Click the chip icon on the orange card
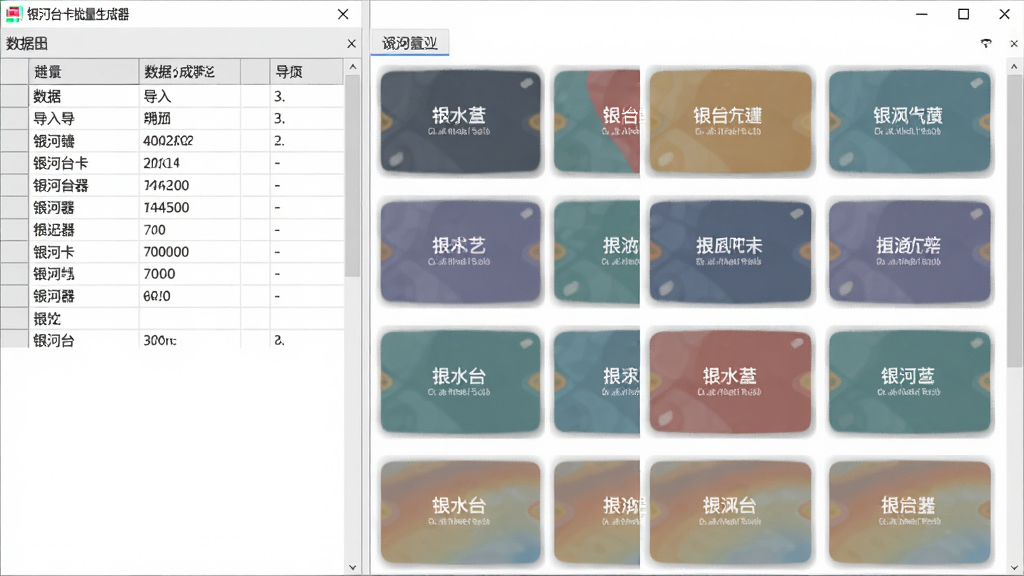This screenshot has height=576, width=1024. coord(665,159)
